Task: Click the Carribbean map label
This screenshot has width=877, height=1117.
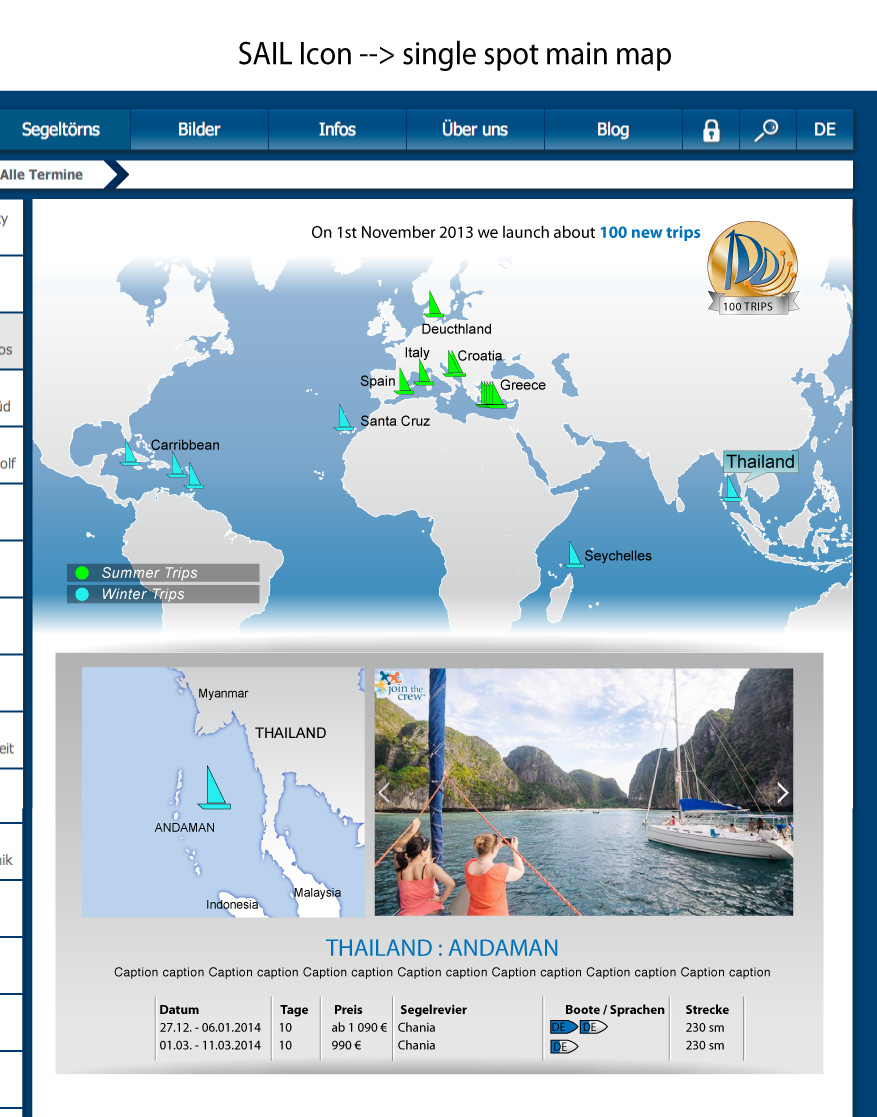Action: 185,445
